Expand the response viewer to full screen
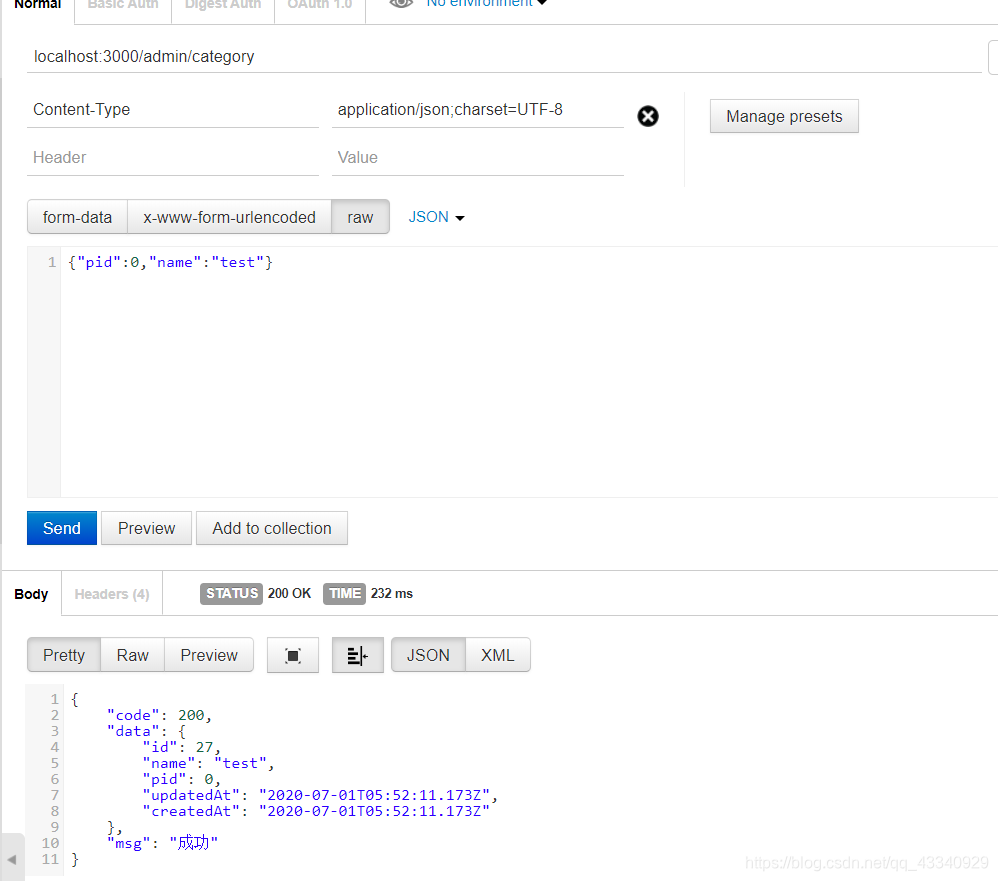 [292, 654]
